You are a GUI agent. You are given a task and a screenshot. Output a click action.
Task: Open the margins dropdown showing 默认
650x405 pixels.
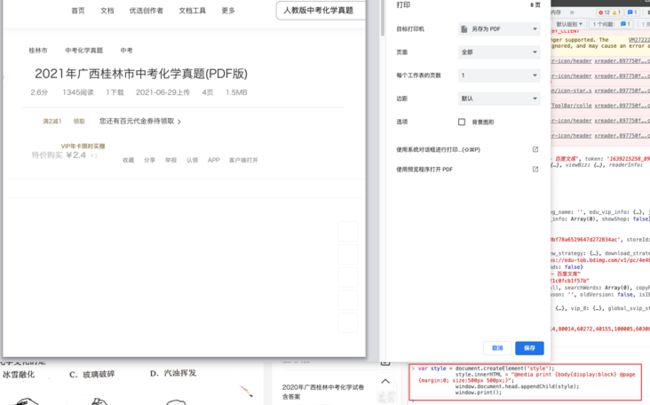(499, 99)
